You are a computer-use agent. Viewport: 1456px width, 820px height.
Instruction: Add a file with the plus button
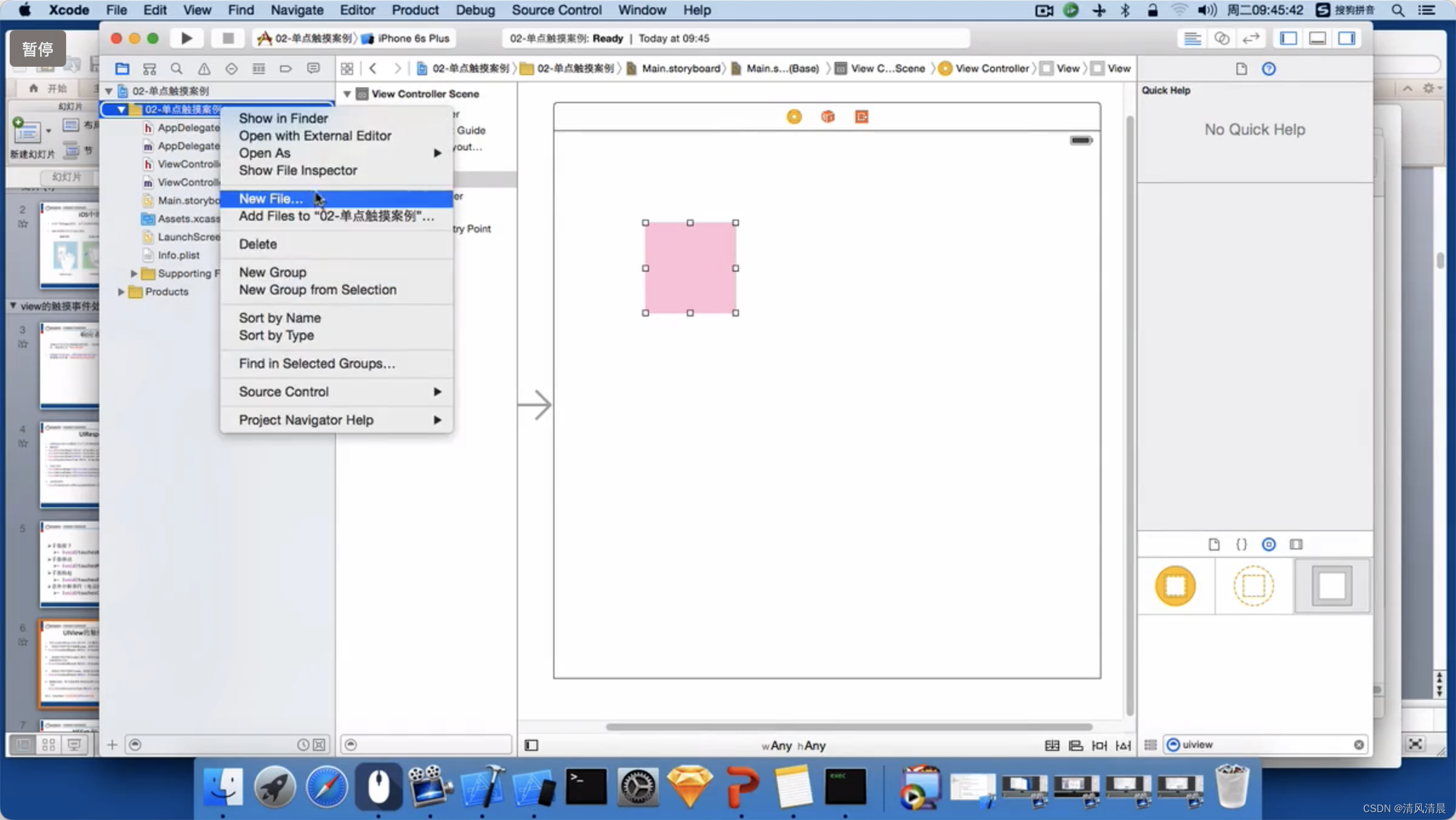(x=112, y=745)
